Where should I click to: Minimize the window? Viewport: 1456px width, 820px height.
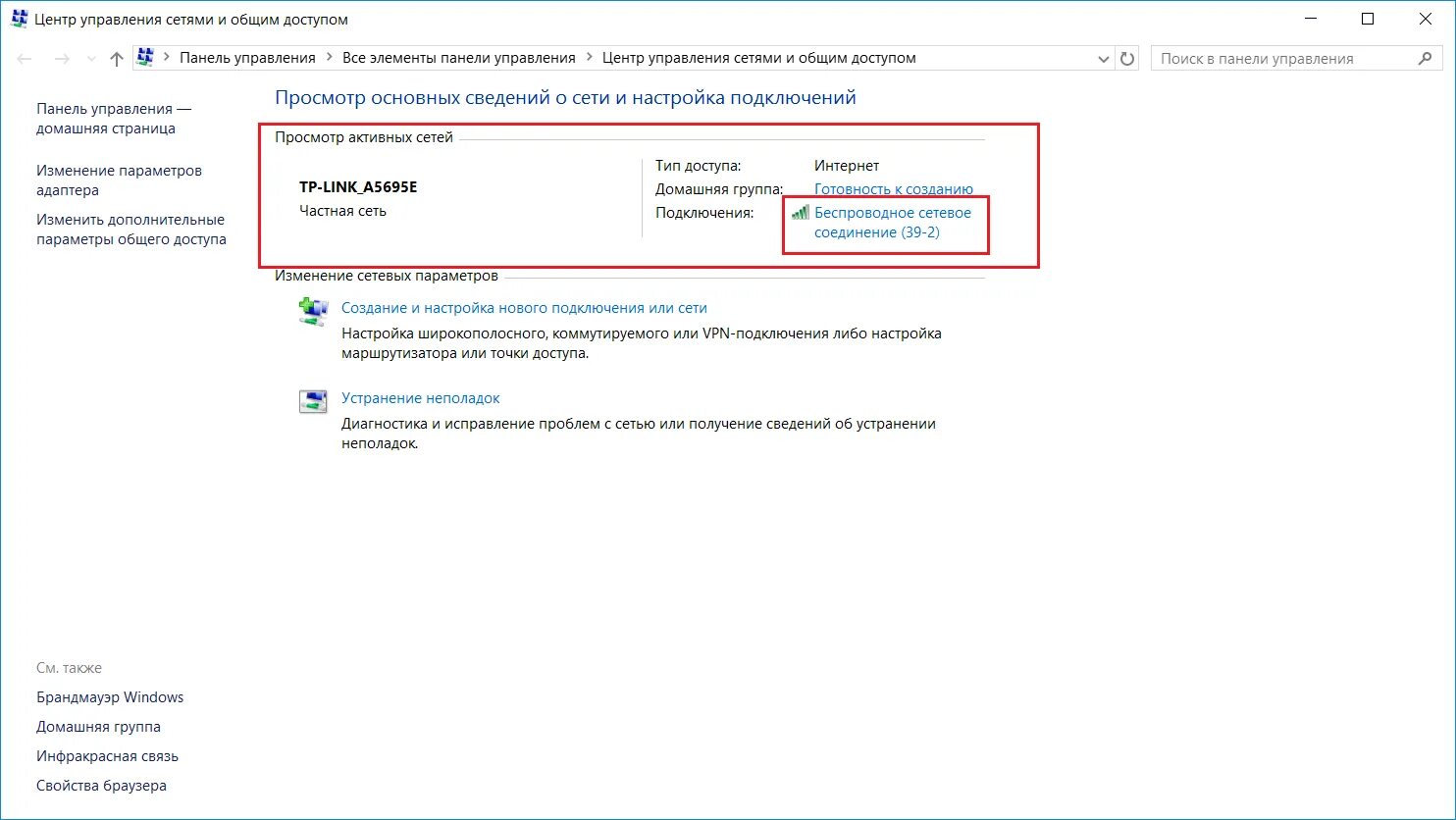(x=1313, y=19)
